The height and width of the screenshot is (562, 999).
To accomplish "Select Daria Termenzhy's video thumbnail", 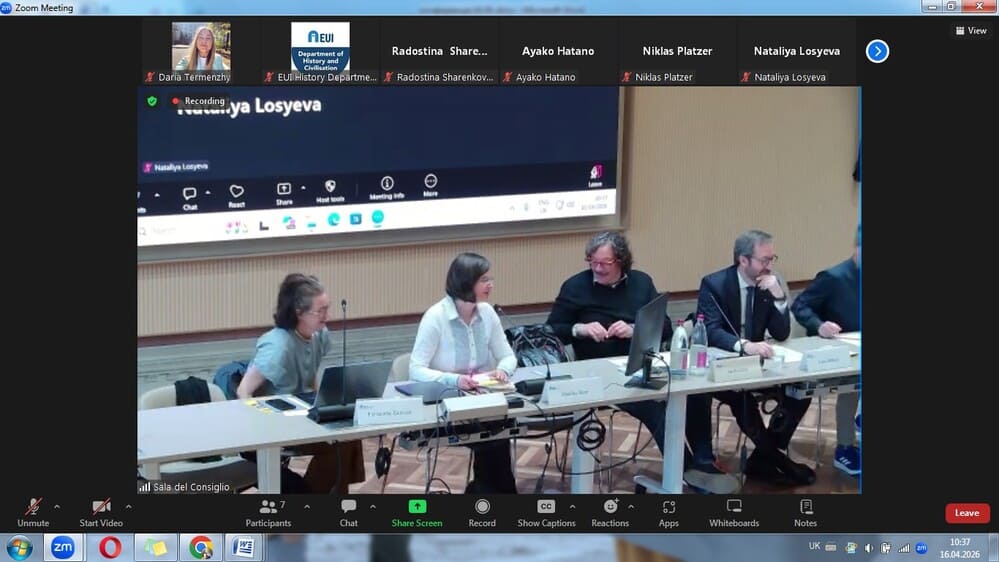I will pos(201,47).
